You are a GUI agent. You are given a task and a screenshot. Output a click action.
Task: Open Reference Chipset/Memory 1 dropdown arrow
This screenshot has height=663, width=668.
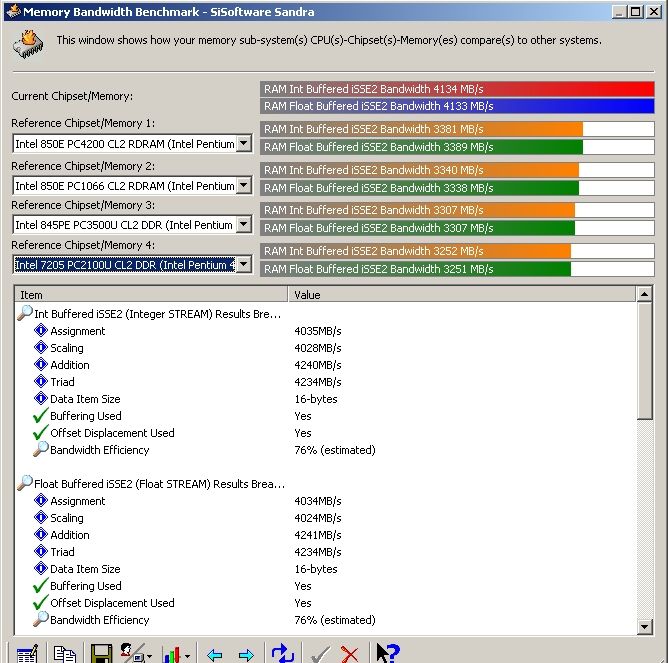(x=244, y=143)
